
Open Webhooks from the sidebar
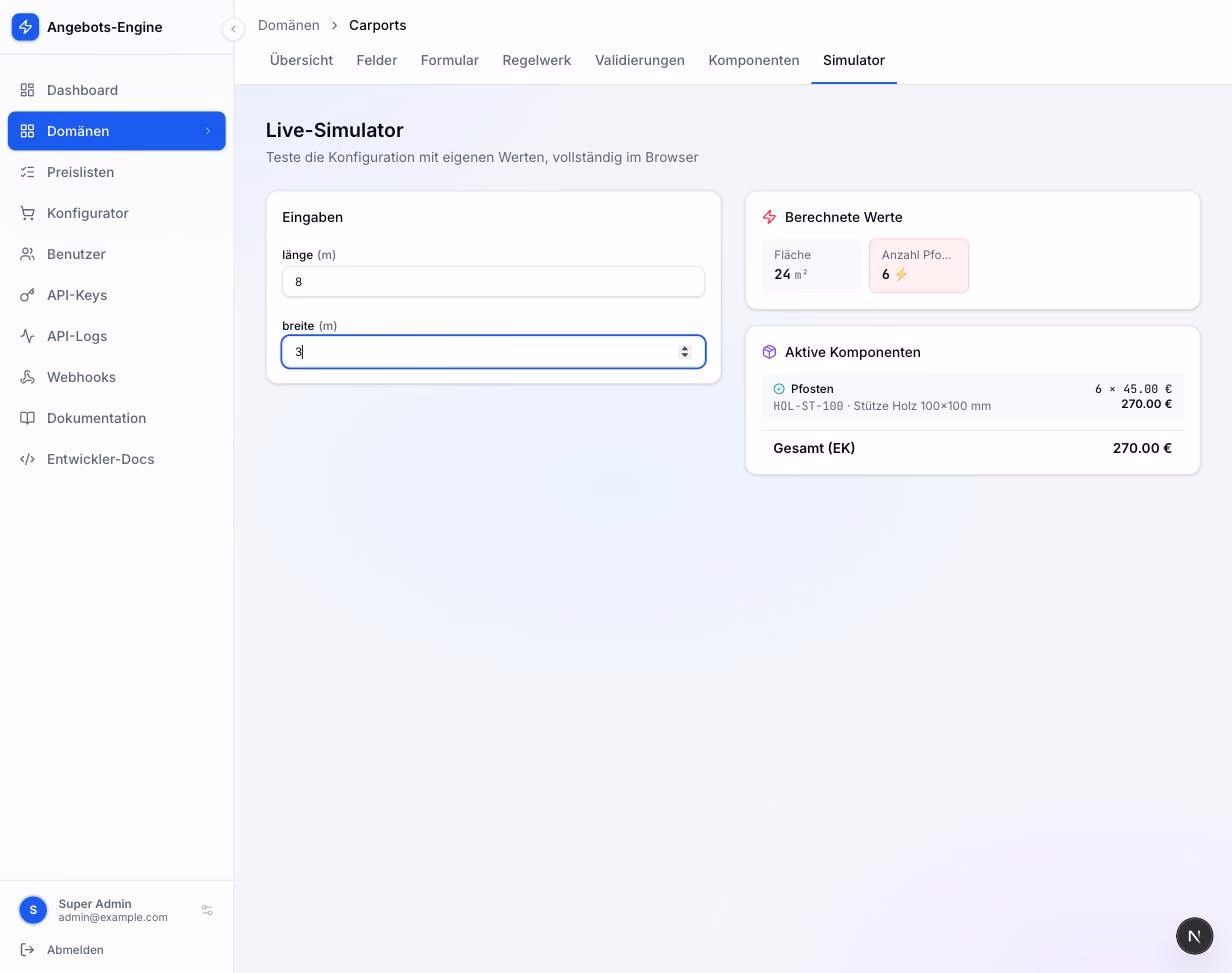(x=117, y=377)
